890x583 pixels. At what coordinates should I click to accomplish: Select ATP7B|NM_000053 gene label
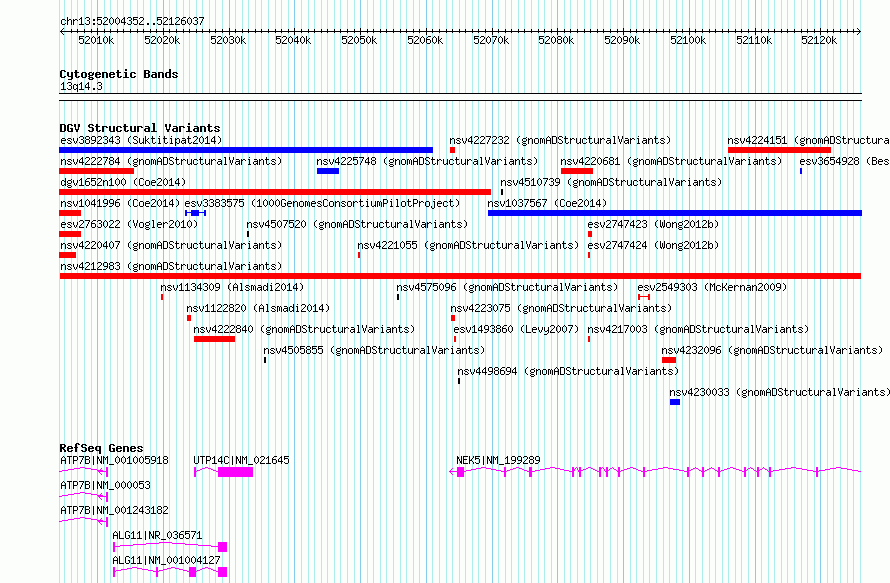106,485
